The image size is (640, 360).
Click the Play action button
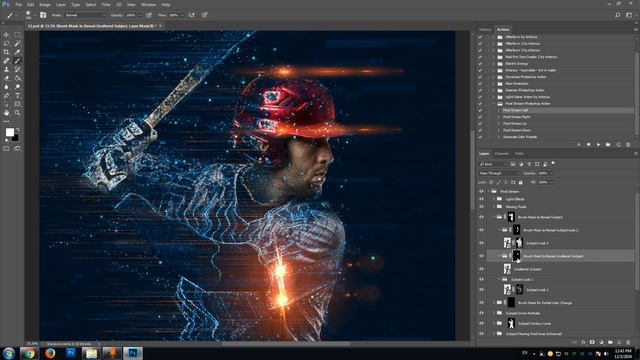pos(598,144)
